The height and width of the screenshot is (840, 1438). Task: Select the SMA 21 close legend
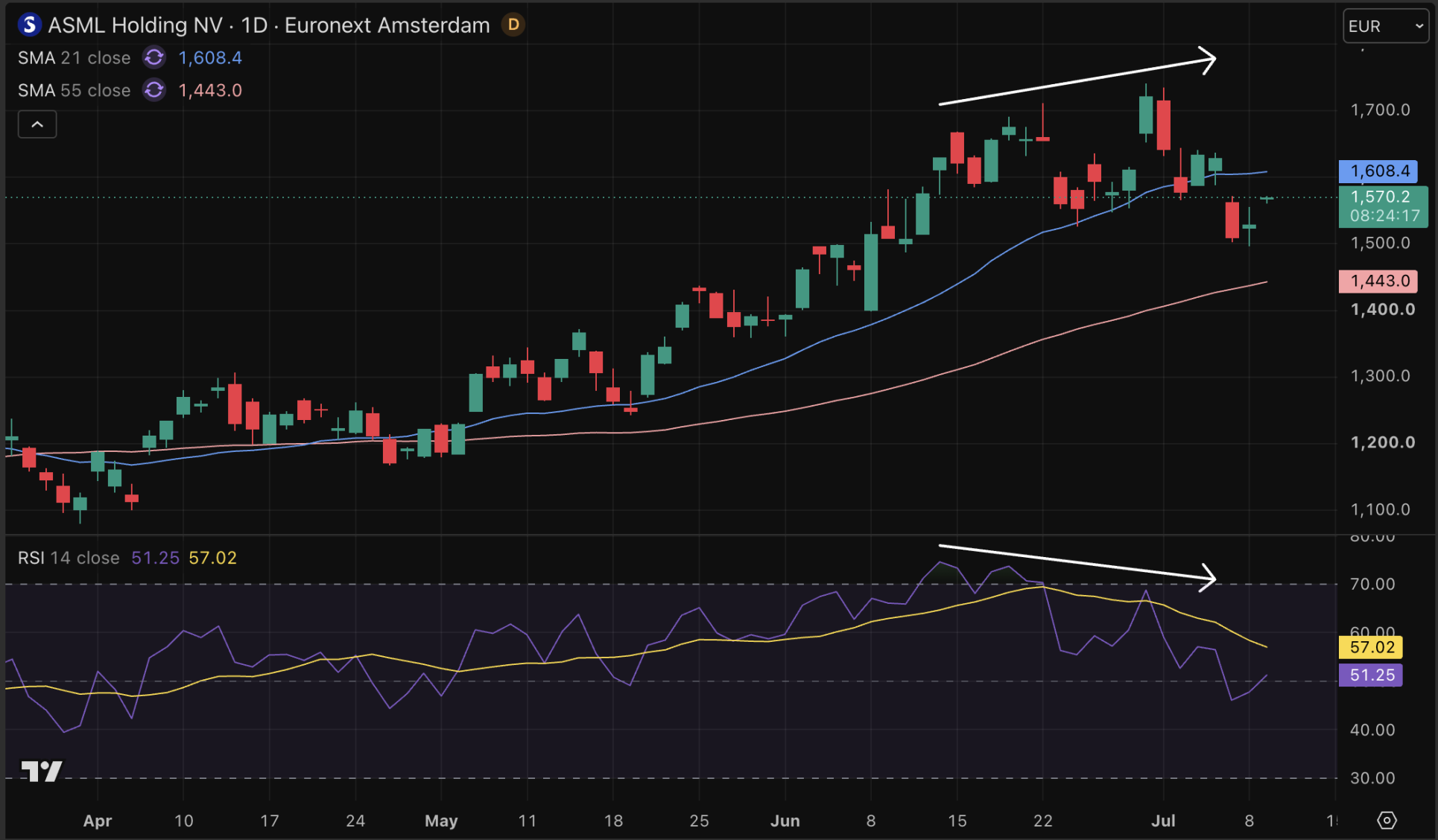74,57
